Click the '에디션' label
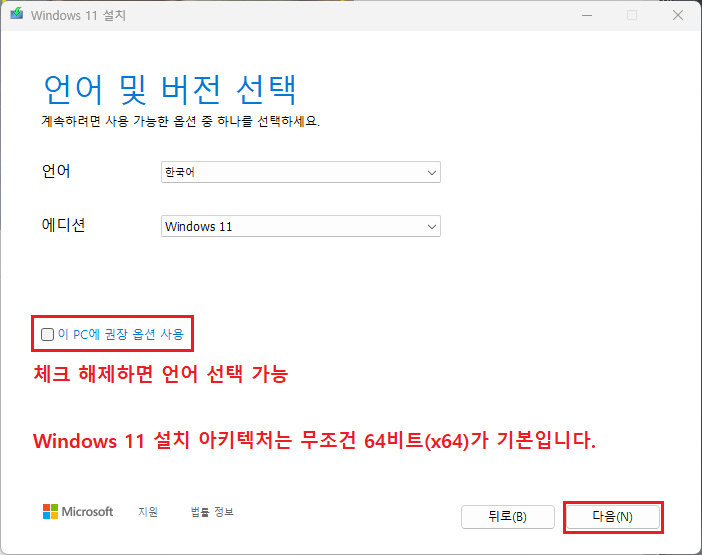The image size is (702, 555). point(64,225)
